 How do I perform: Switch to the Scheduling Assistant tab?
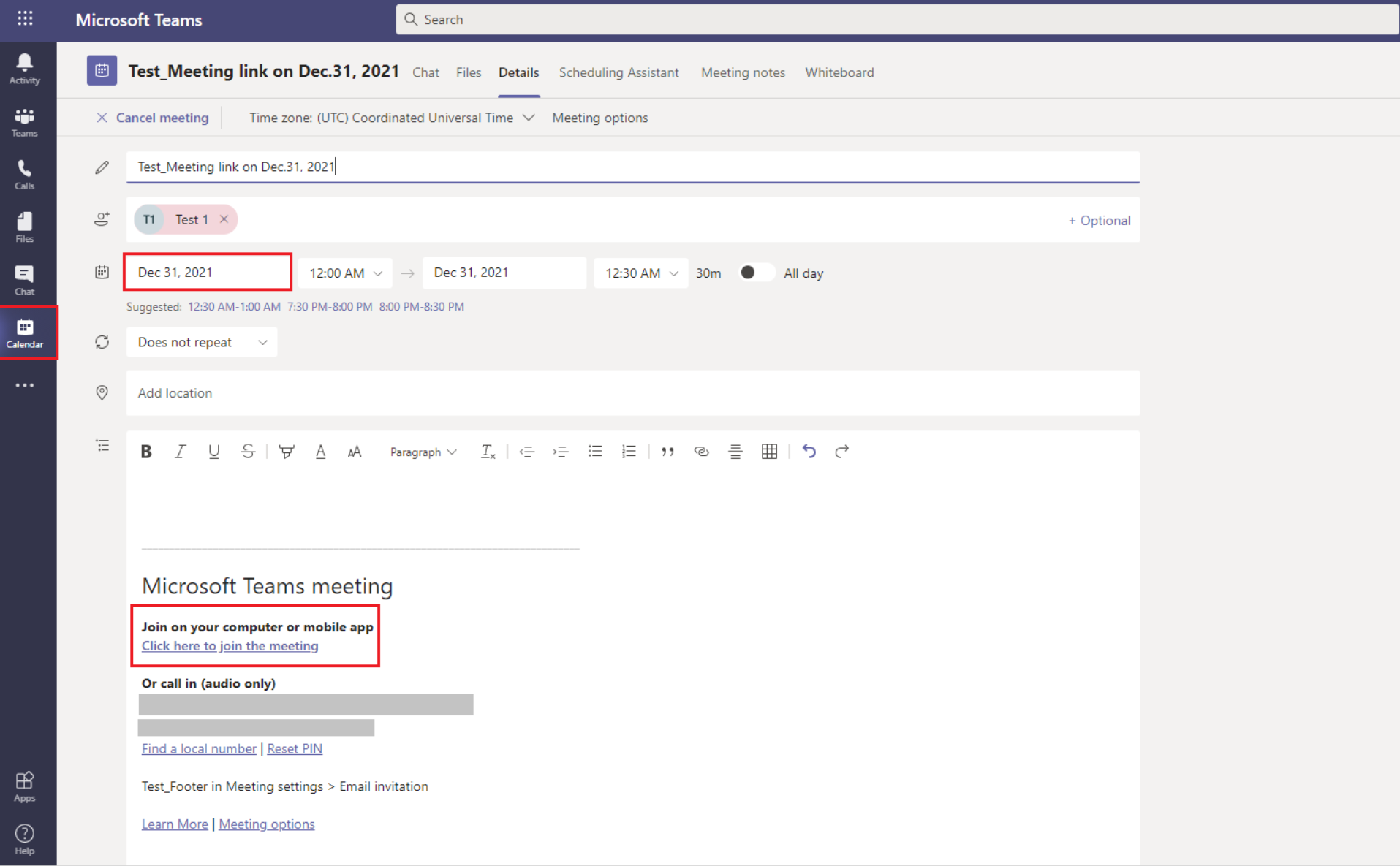(618, 72)
